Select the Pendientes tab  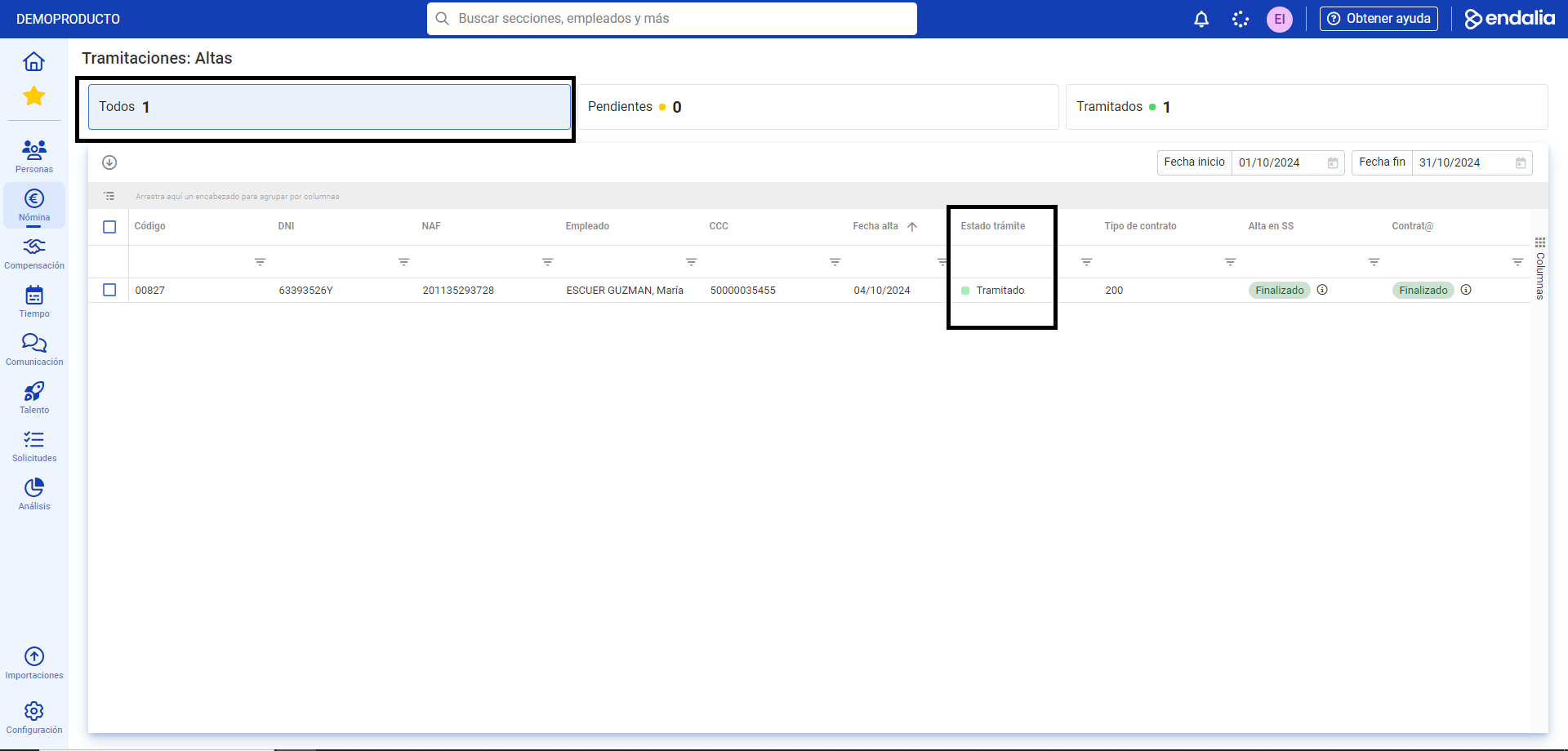(817, 107)
